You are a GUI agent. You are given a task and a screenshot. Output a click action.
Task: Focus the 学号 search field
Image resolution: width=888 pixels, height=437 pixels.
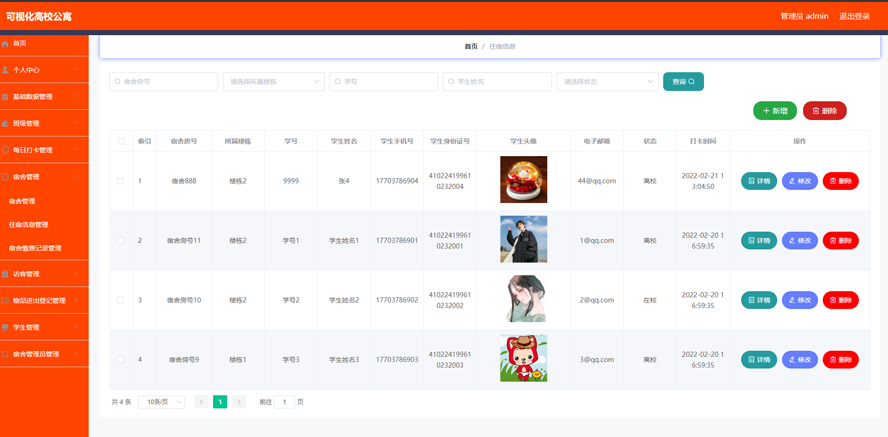(x=384, y=82)
